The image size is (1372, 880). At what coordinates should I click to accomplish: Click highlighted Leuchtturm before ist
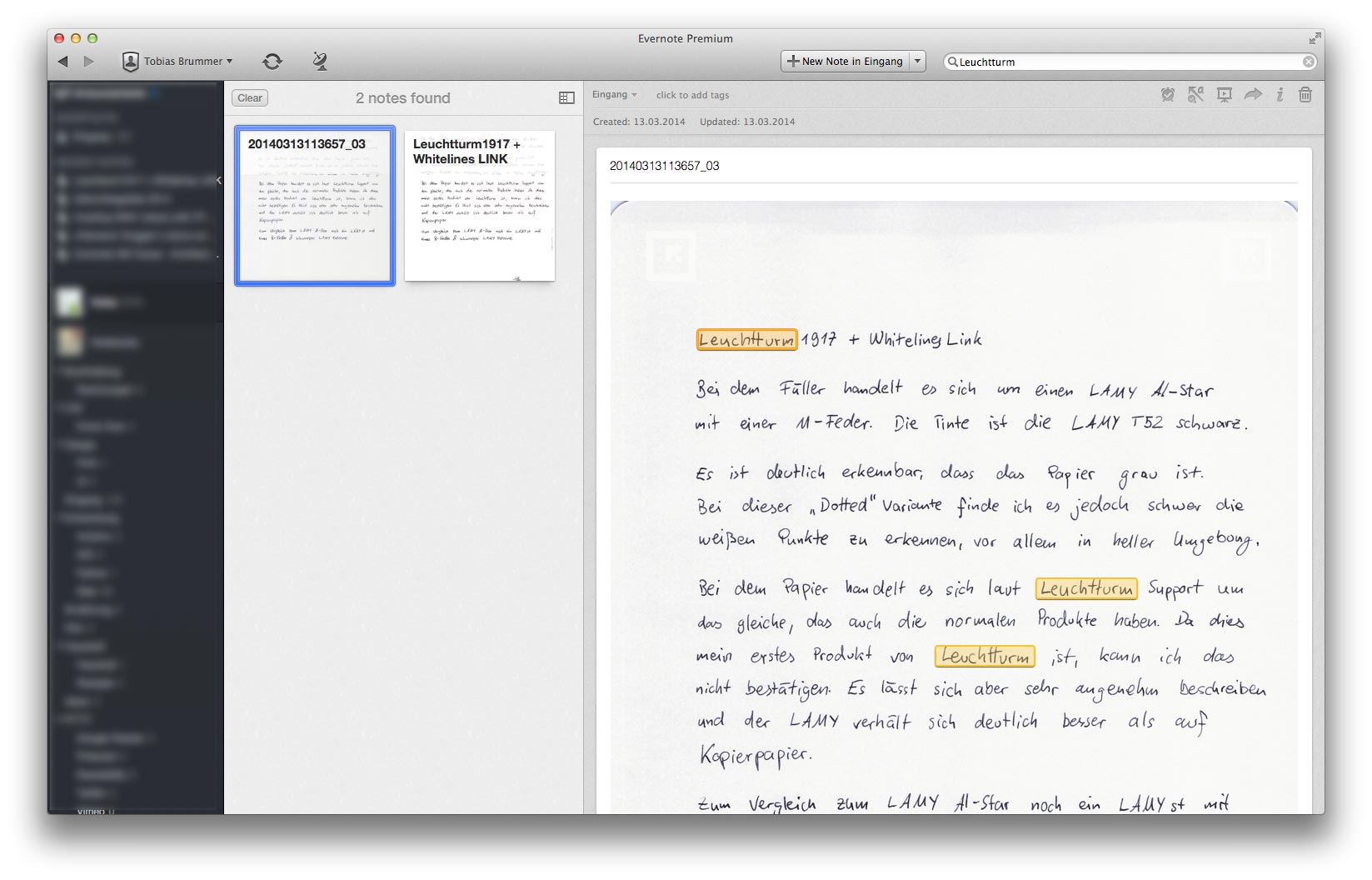pyautogui.click(x=985, y=657)
